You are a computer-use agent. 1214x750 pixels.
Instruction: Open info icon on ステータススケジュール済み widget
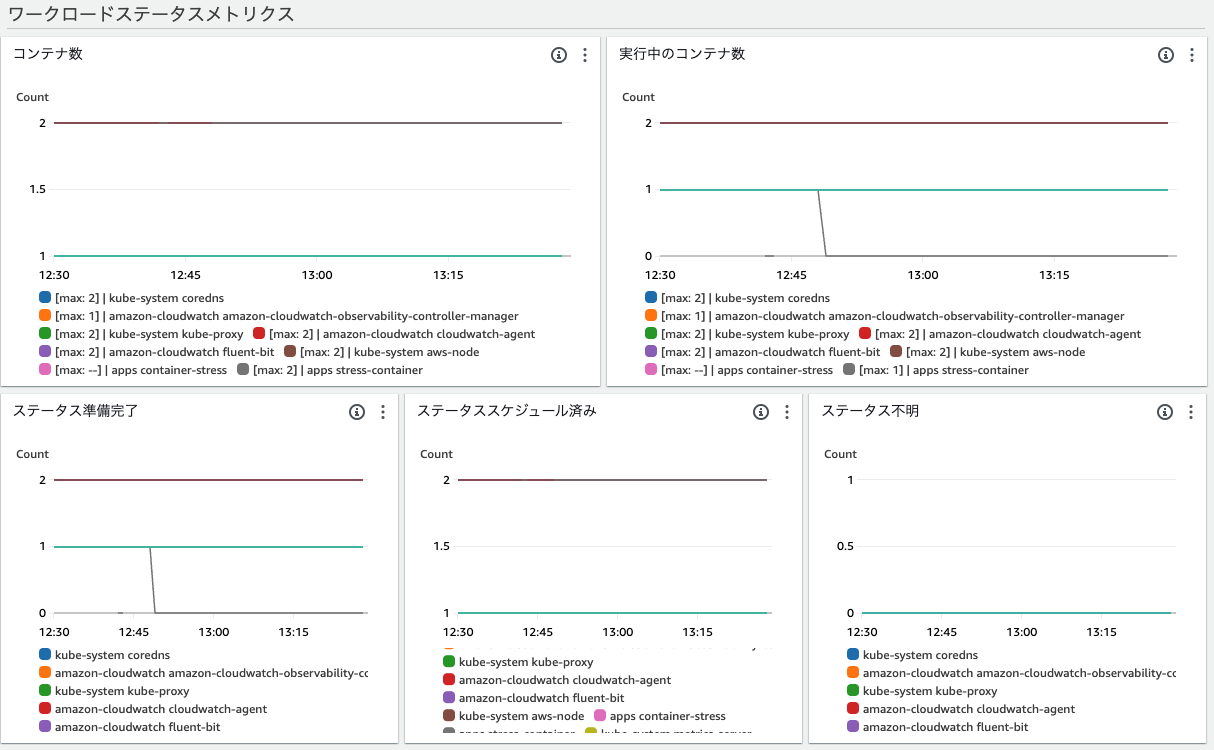pos(761,412)
